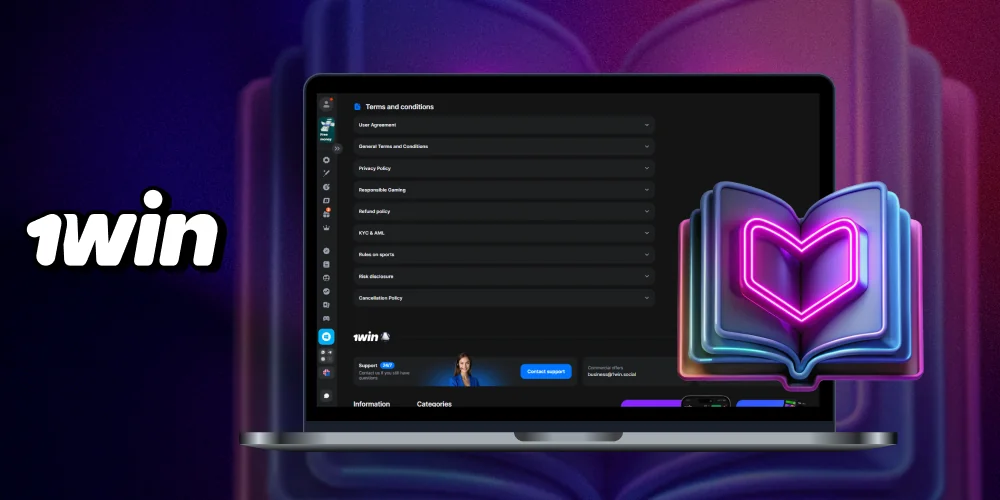The height and width of the screenshot is (500, 1000).
Task: Select the gamepad icon in the sidebar
Action: click(327, 318)
